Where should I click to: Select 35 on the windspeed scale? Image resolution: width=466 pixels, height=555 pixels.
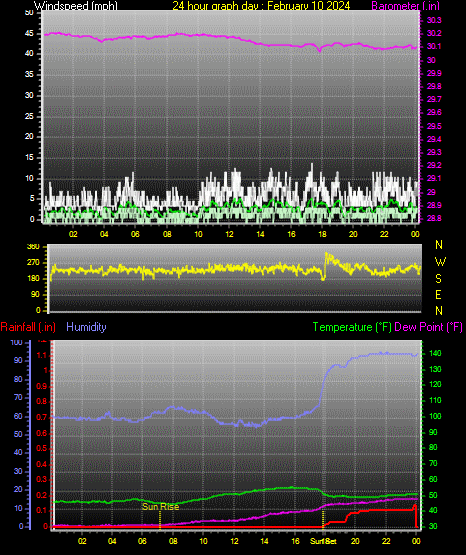(x=29, y=74)
